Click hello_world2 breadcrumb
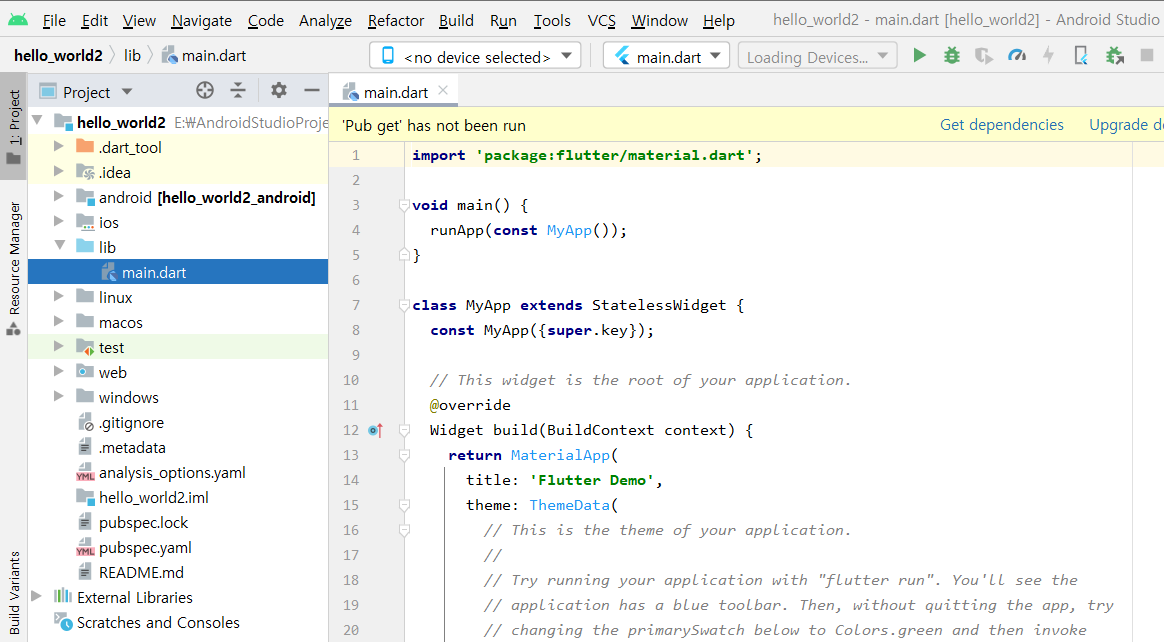The height and width of the screenshot is (642, 1164). pos(58,56)
